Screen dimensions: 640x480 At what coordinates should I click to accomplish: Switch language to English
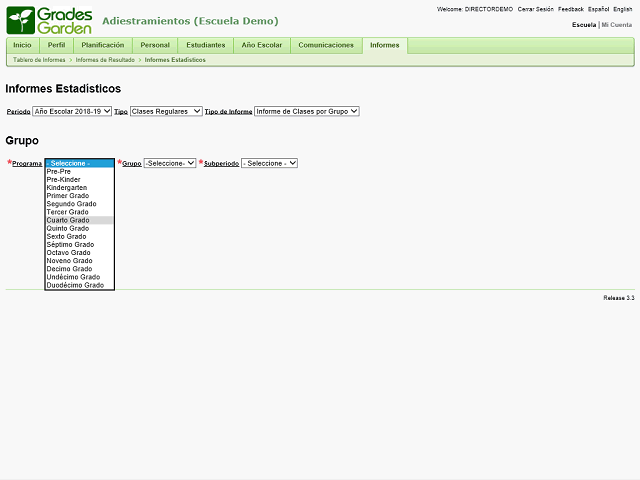[622, 9]
